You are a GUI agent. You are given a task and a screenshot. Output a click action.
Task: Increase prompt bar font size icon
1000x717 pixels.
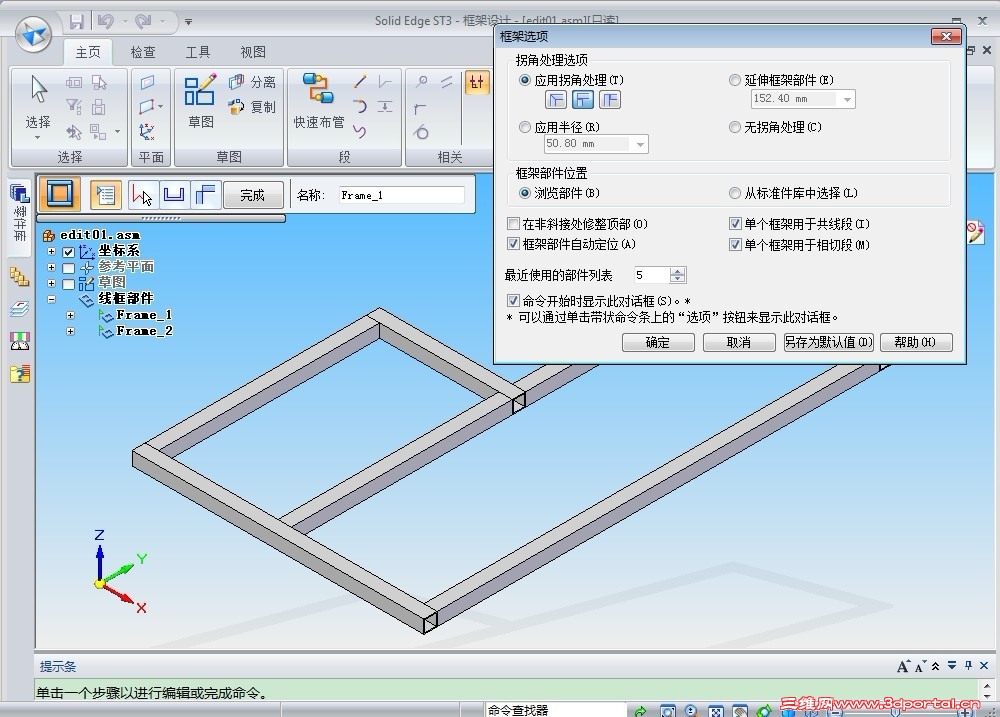pos(902,667)
